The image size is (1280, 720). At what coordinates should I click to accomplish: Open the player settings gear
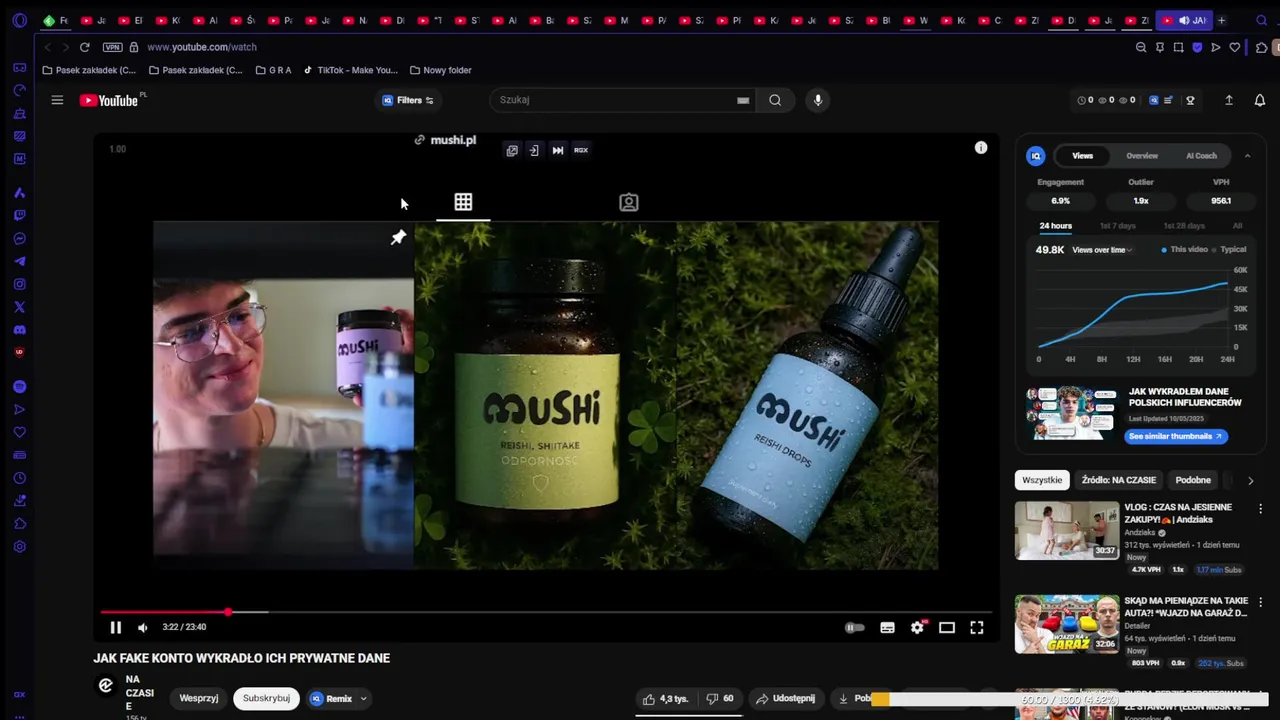(917, 627)
